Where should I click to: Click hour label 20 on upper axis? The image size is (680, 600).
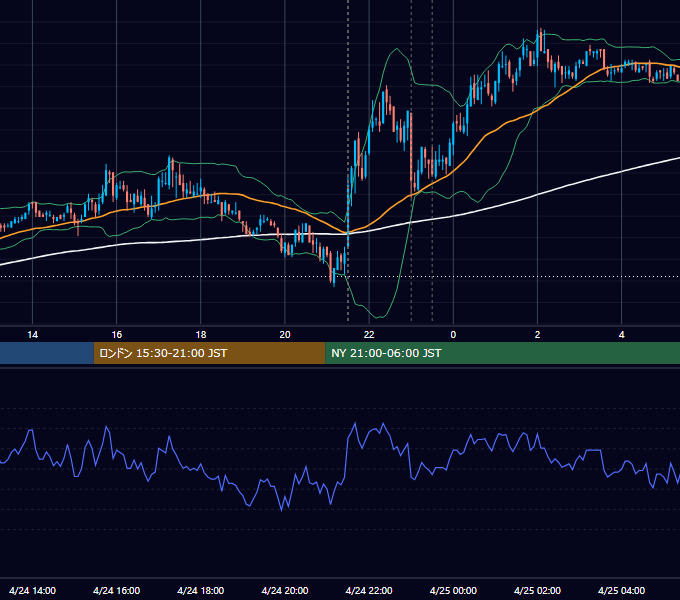coord(285,335)
